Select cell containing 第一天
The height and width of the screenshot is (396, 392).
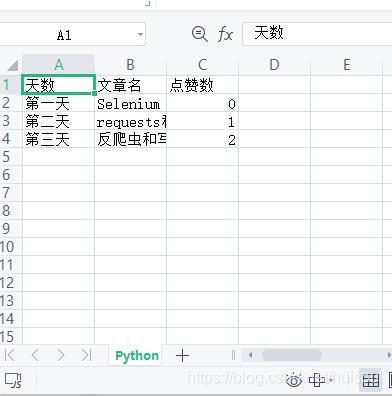[59, 103]
